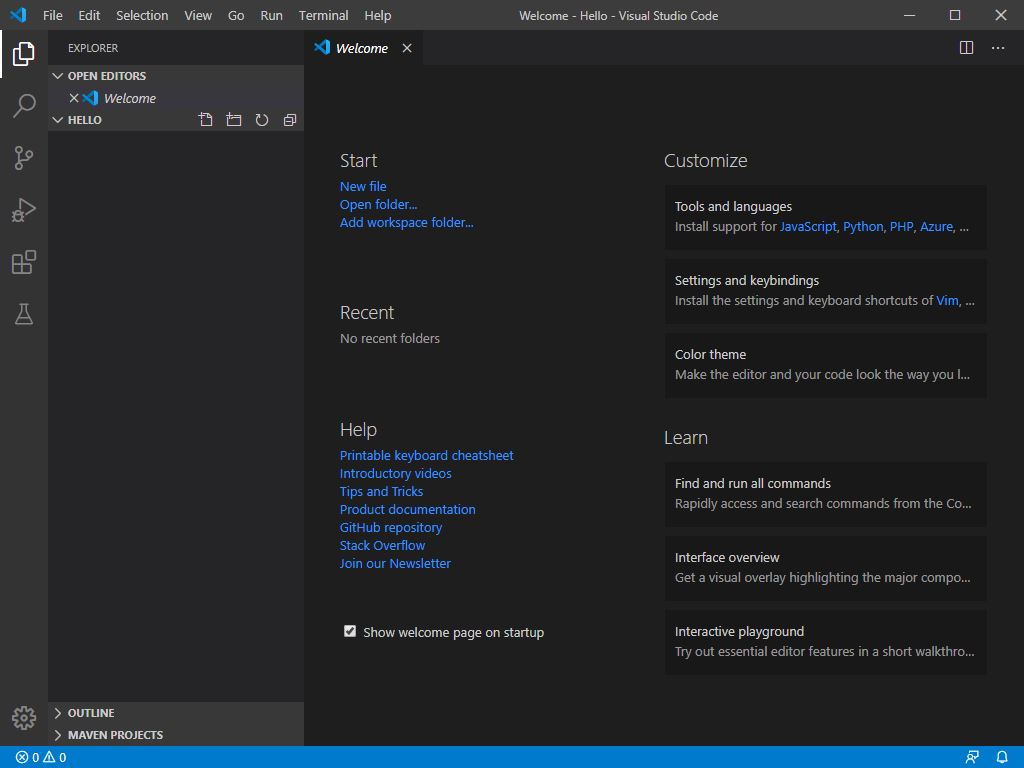The image size is (1024, 768).
Task: Open the Source Control view icon
Action: point(24,157)
